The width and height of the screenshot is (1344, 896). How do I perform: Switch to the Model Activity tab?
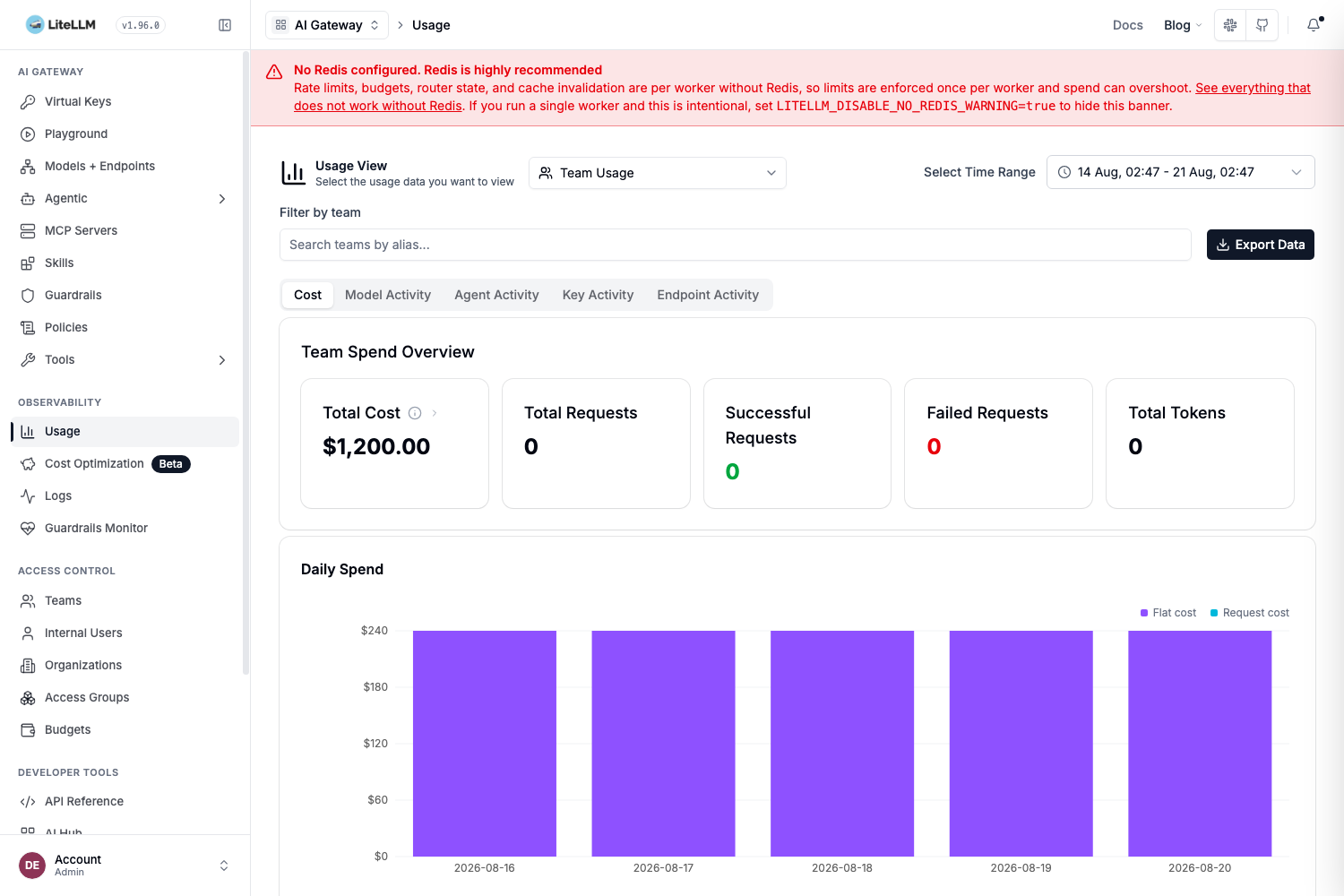(388, 295)
